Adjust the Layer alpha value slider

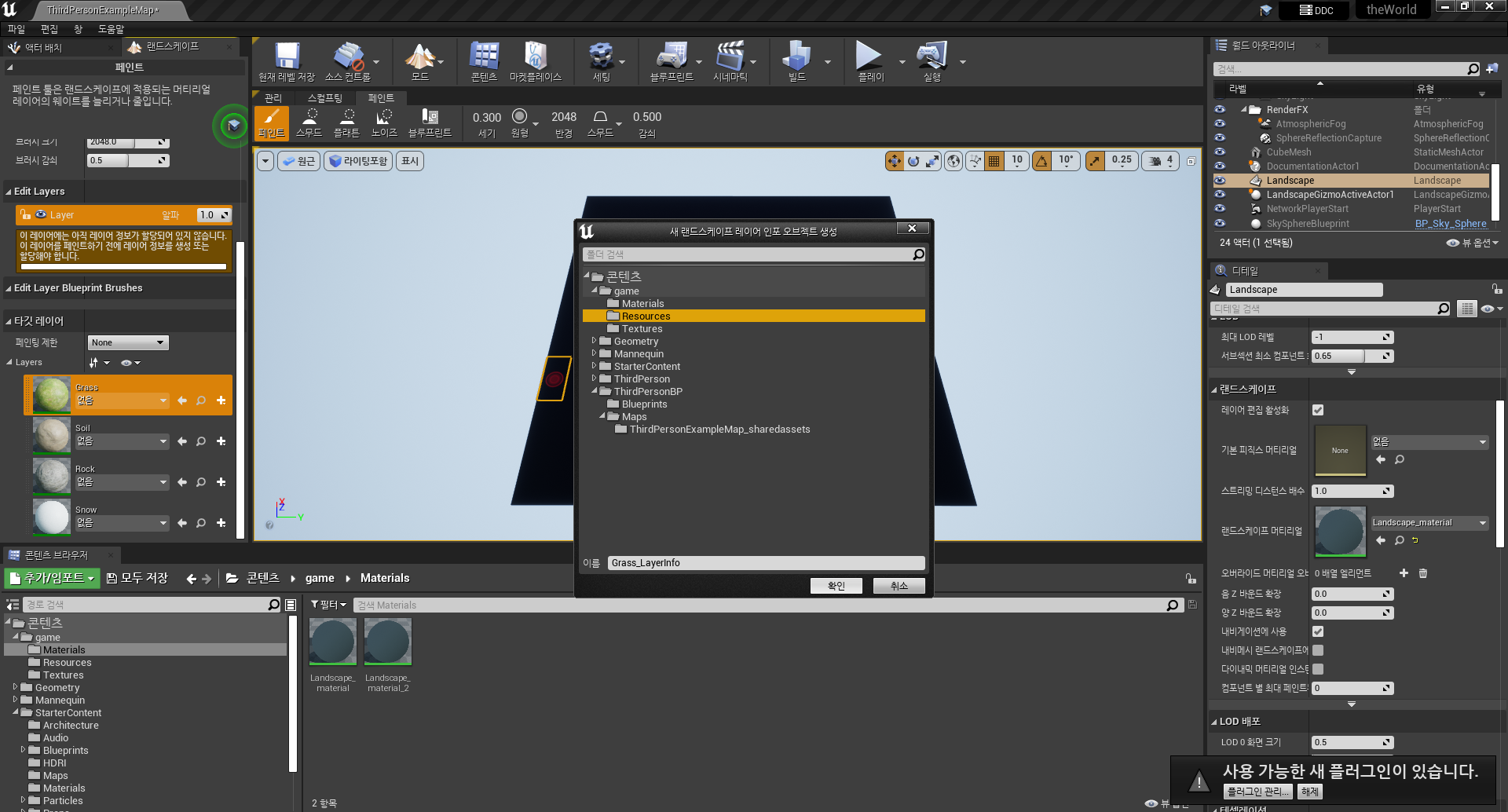[x=214, y=215]
